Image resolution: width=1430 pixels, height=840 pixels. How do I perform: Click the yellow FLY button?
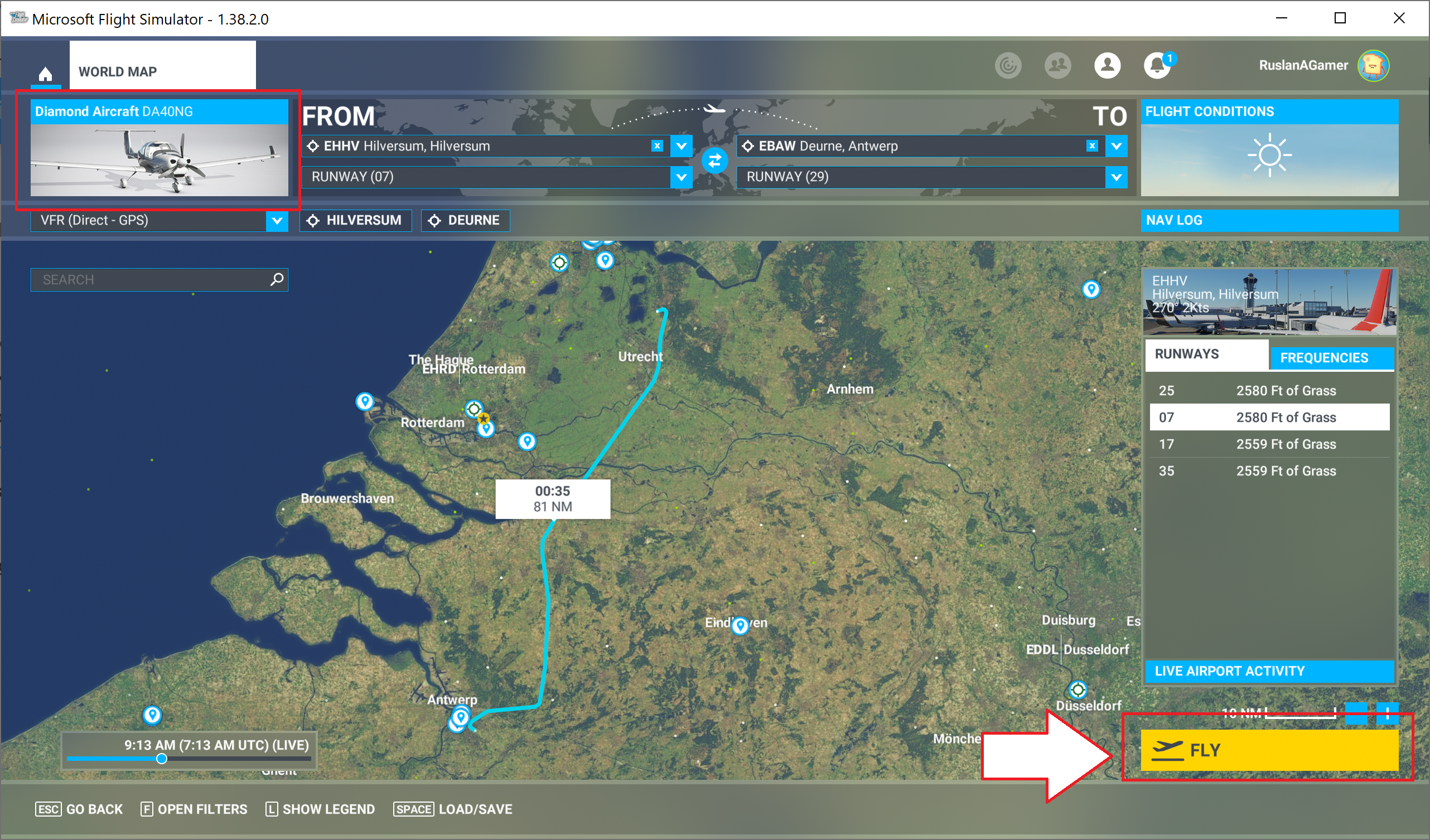point(1269,750)
